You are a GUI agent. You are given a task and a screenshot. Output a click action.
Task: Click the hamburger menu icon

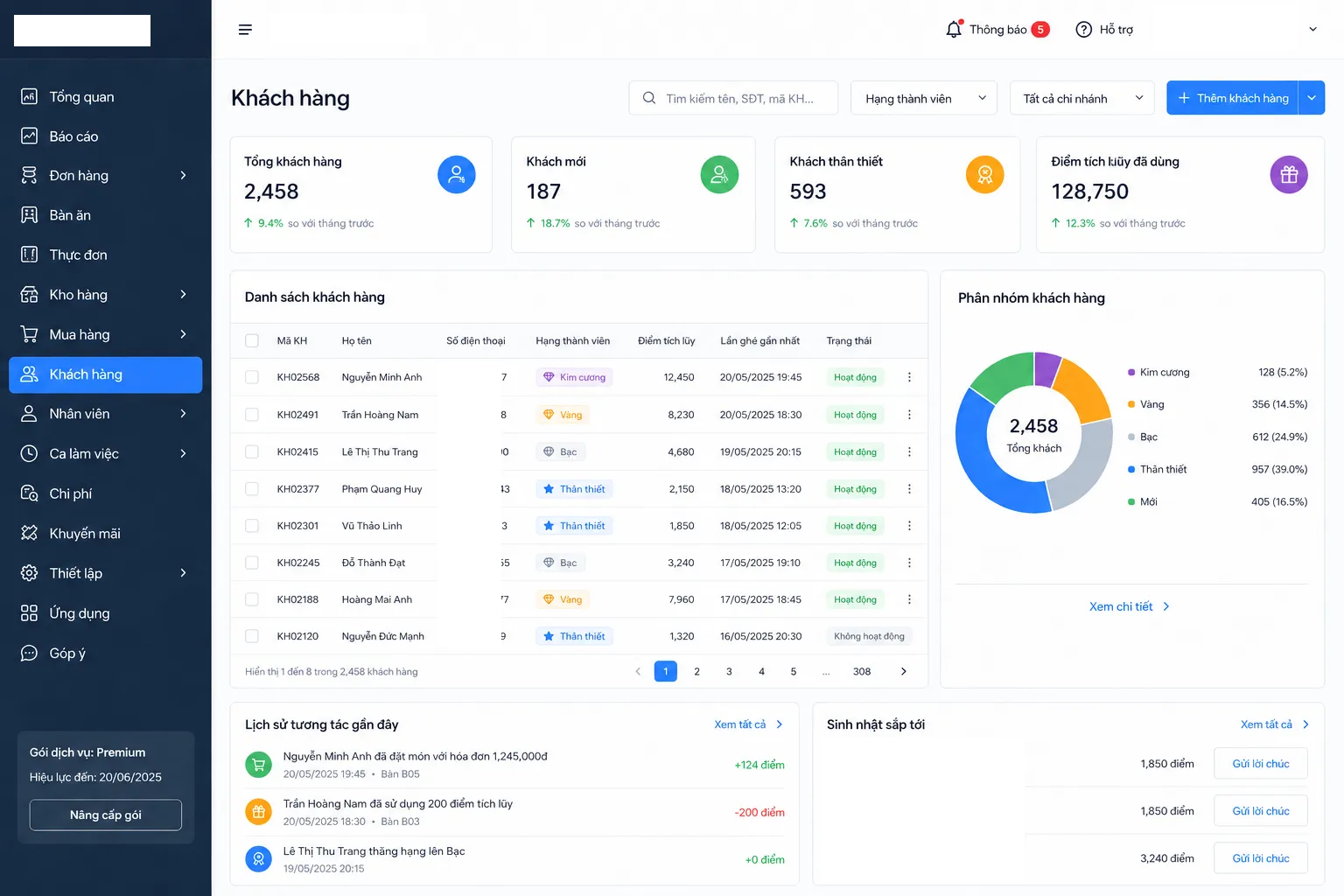pyautogui.click(x=245, y=30)
